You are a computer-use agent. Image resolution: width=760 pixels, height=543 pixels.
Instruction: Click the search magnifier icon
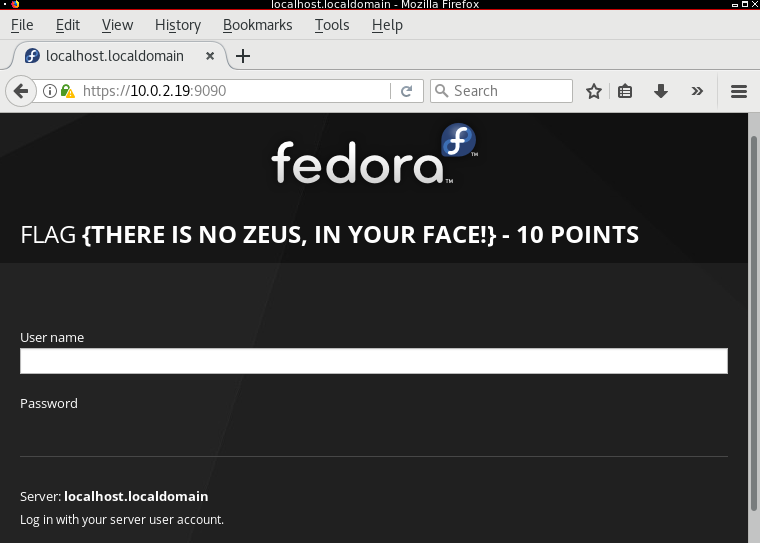[x=441, y=91]
